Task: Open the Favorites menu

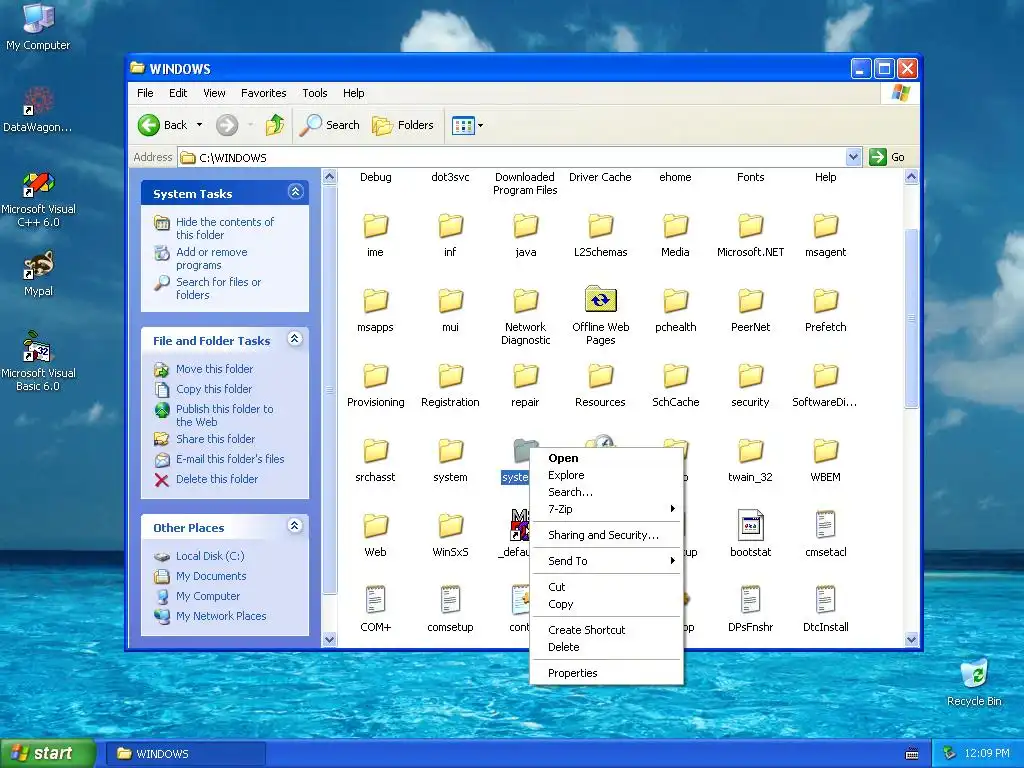Action: tap(263, 93)
